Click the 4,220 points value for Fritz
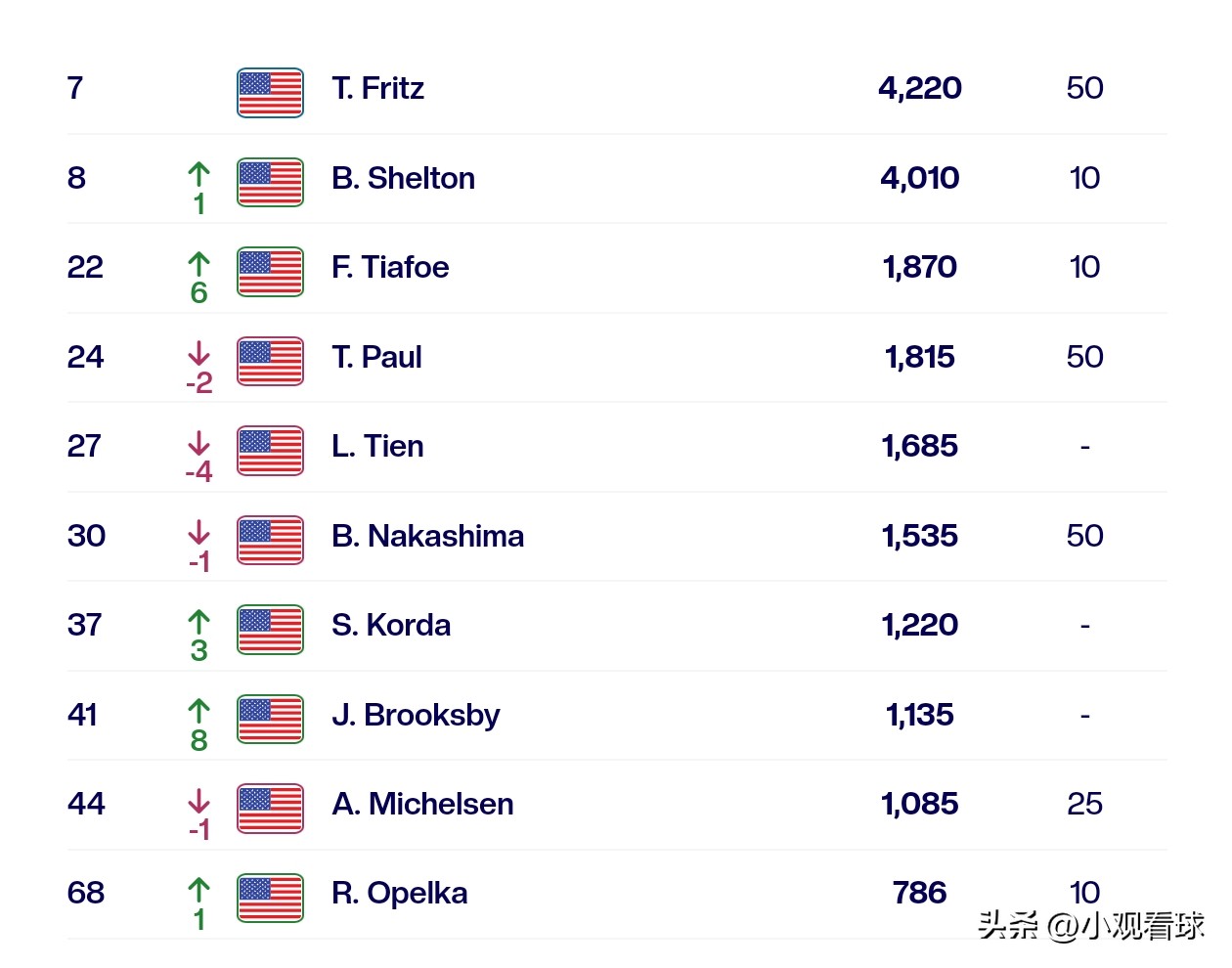Image resolution: width=1232 pixels, height=968 pixels. [x=919, y=89]
